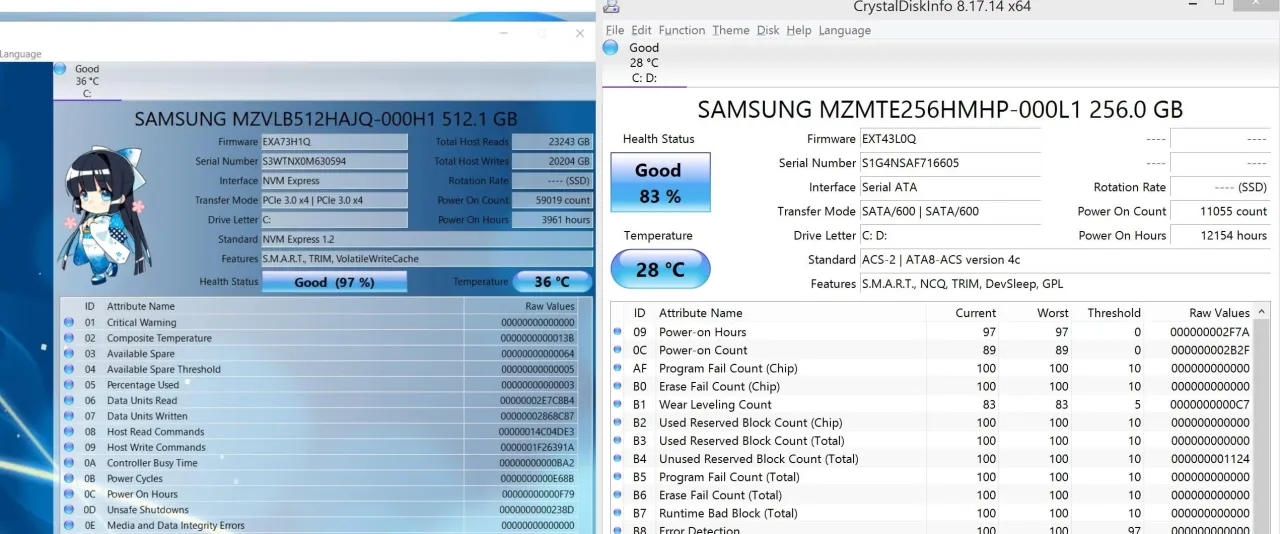Select the Power Cycles attribute name

coord(134,478)
